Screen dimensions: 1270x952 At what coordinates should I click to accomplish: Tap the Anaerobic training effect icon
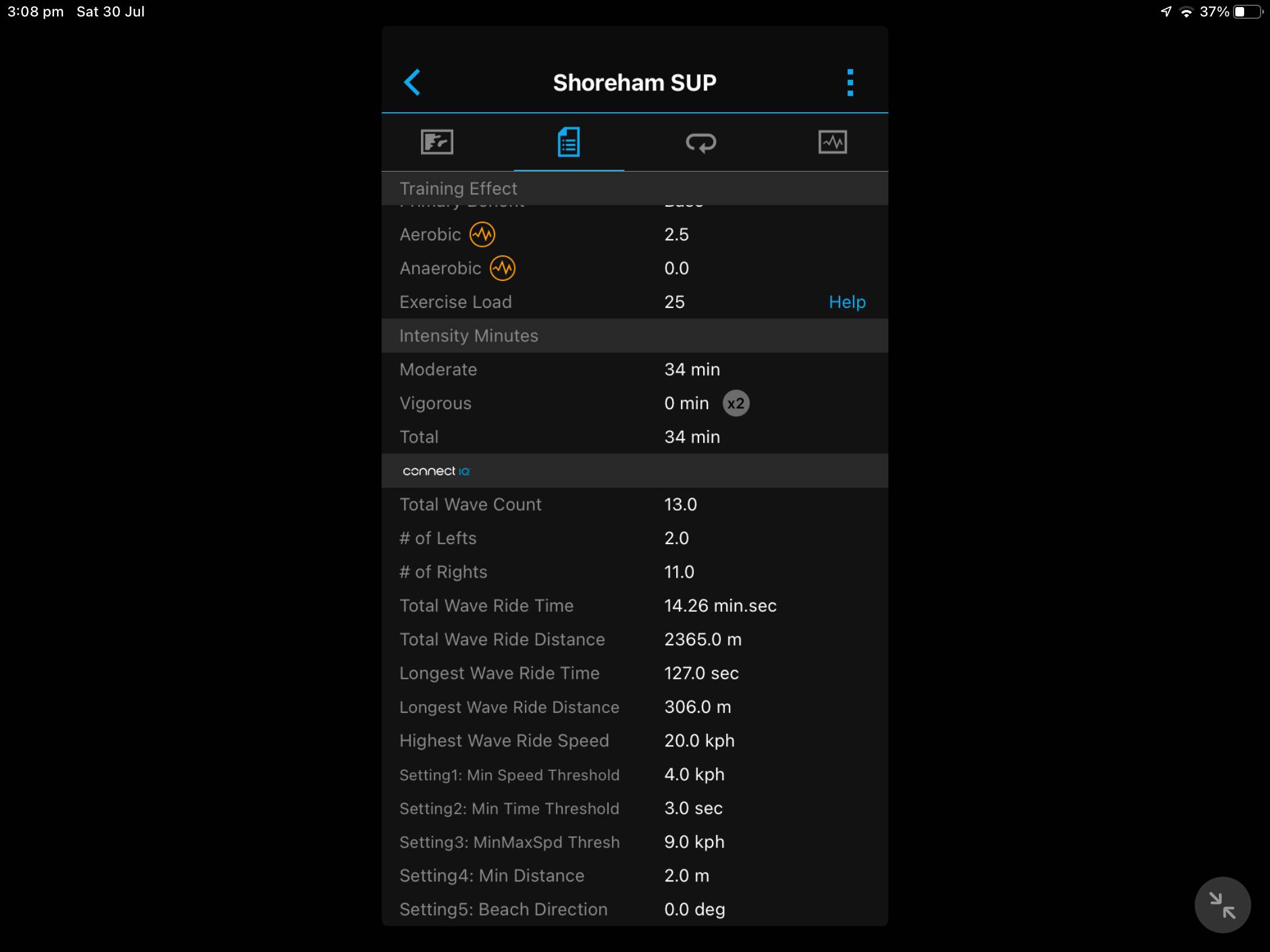pos(503,269)
